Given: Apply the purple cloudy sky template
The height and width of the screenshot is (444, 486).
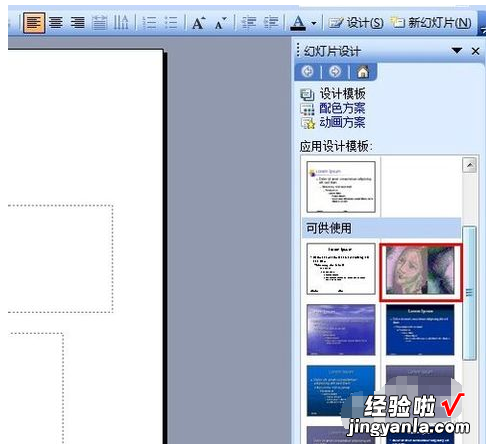Looking at the screenshot, I should tap(341, 329).
